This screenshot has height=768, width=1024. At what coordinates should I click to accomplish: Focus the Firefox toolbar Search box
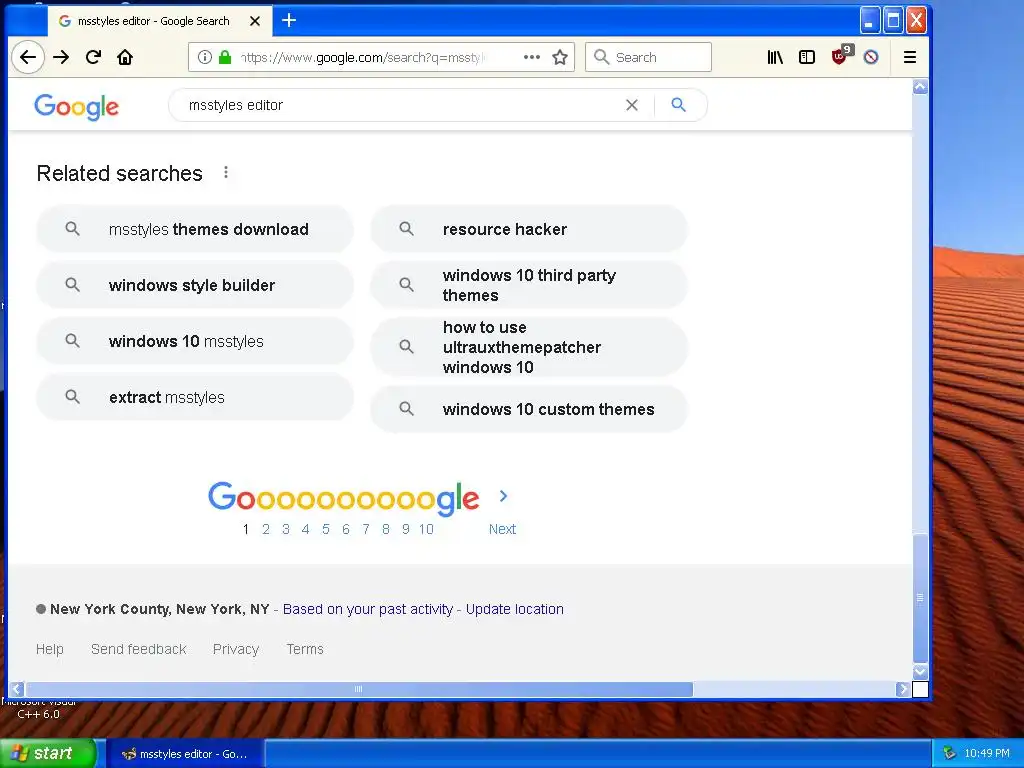pyautogui.click(x=648, y=57)
